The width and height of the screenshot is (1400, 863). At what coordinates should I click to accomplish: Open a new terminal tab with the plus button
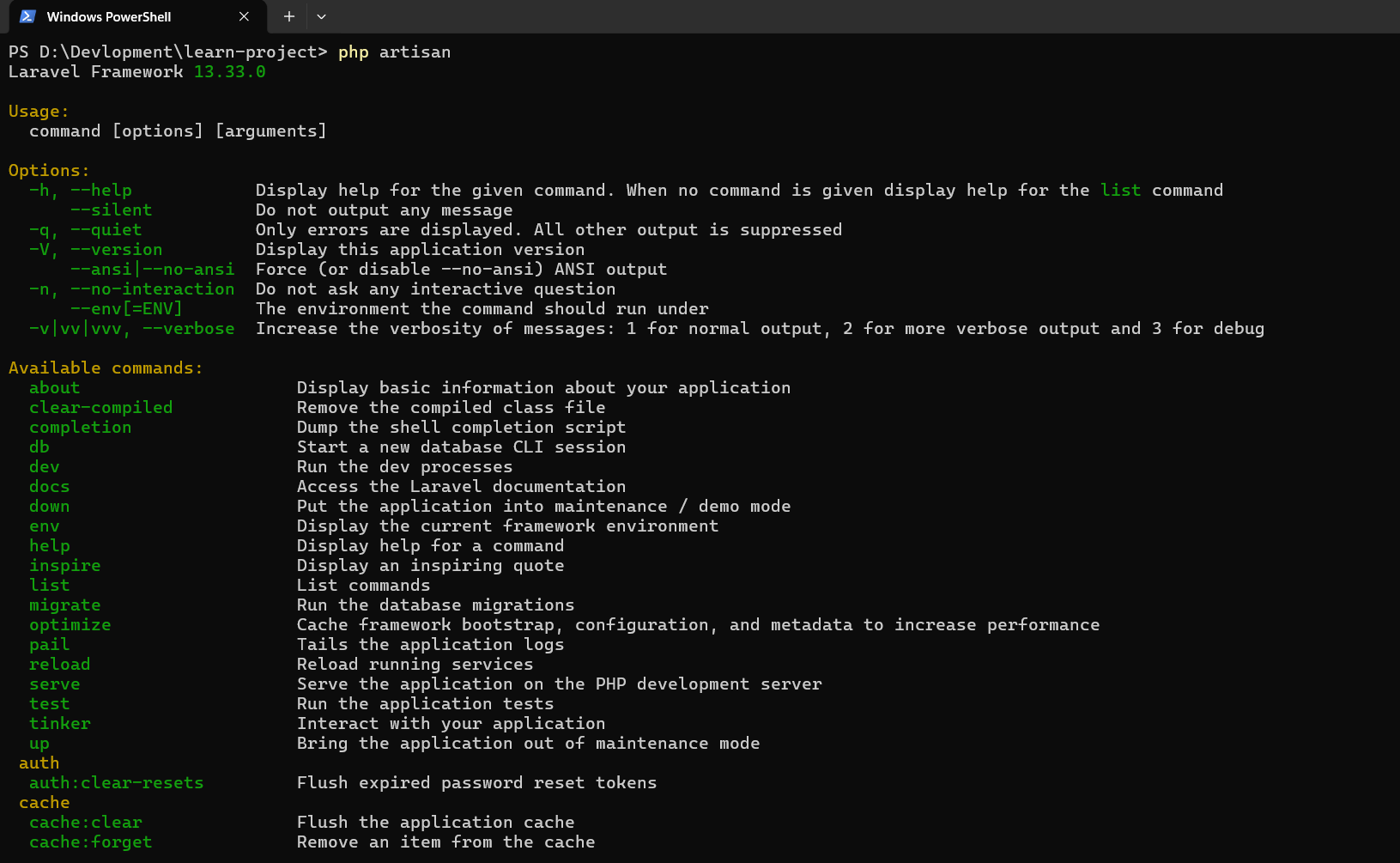(289, 16)
